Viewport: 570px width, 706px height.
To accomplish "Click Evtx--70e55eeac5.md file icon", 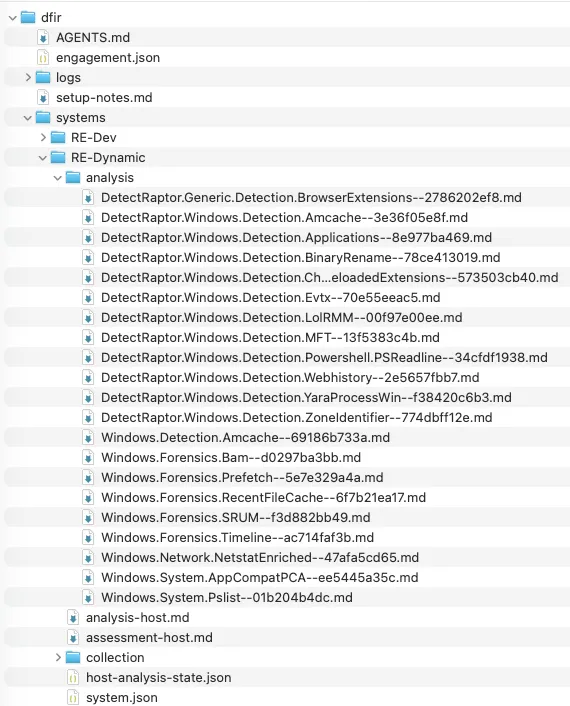I will coord(88,298).
